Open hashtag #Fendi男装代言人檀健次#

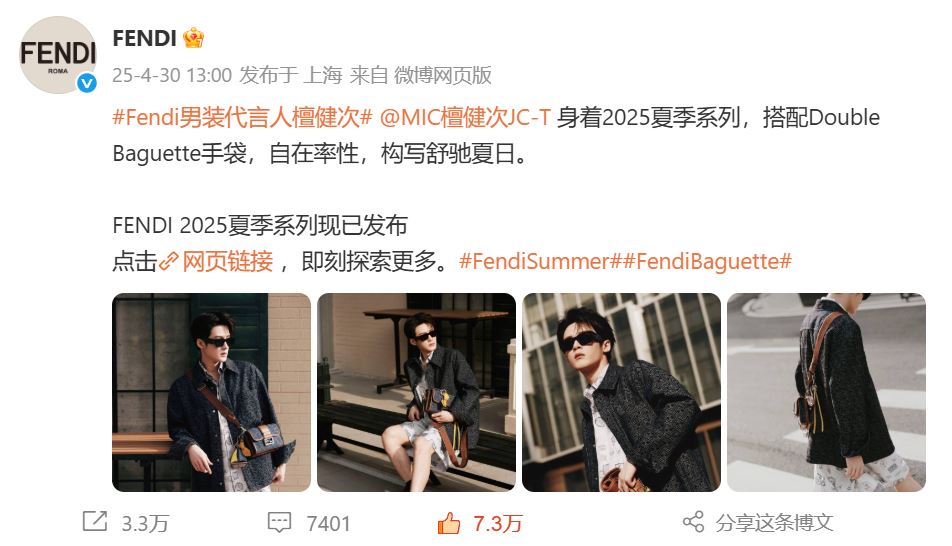(x=242, y=117)
